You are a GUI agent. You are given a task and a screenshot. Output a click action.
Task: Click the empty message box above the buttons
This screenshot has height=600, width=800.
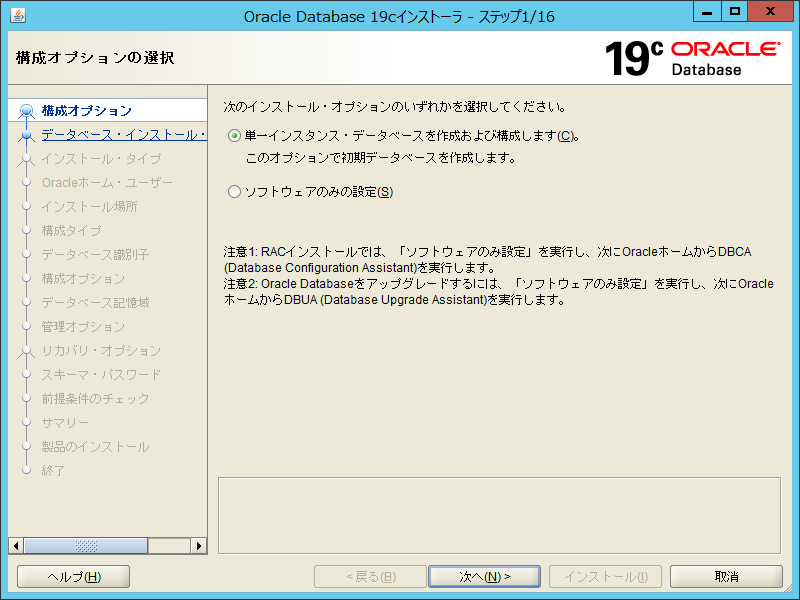tap(499, 515)
